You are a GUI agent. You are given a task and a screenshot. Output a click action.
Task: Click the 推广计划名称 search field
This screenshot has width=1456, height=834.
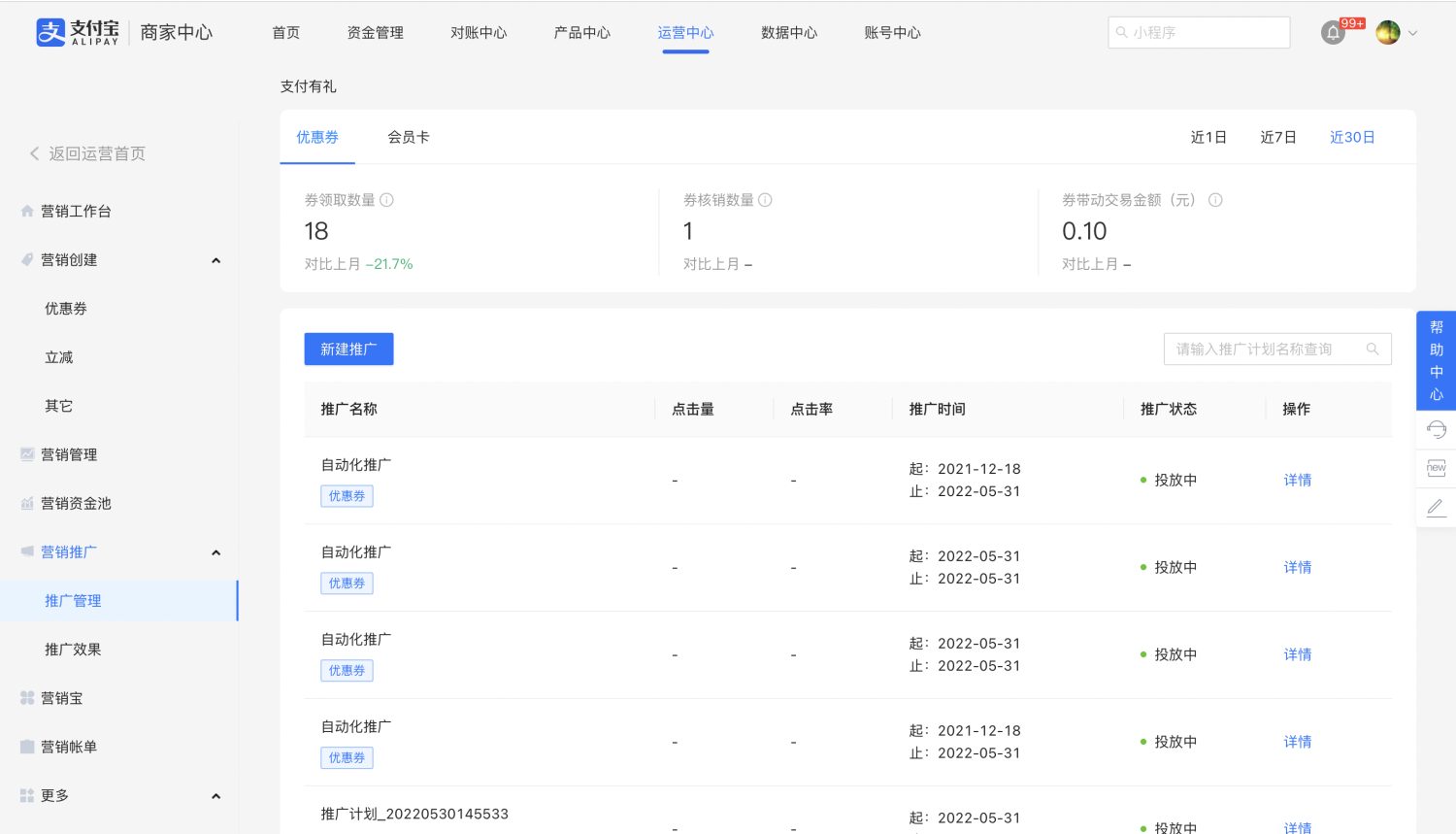point(1277,350)
